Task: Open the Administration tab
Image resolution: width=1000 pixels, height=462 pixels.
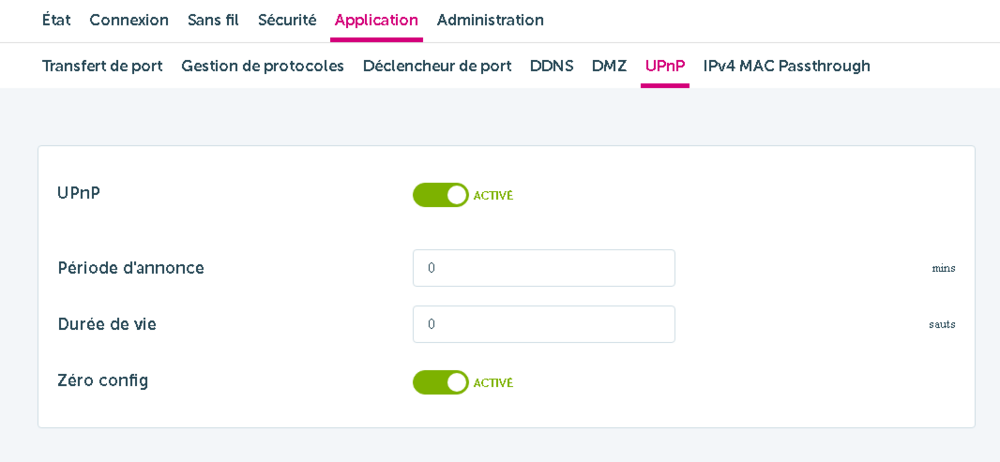Action: (x=490, y=20)
